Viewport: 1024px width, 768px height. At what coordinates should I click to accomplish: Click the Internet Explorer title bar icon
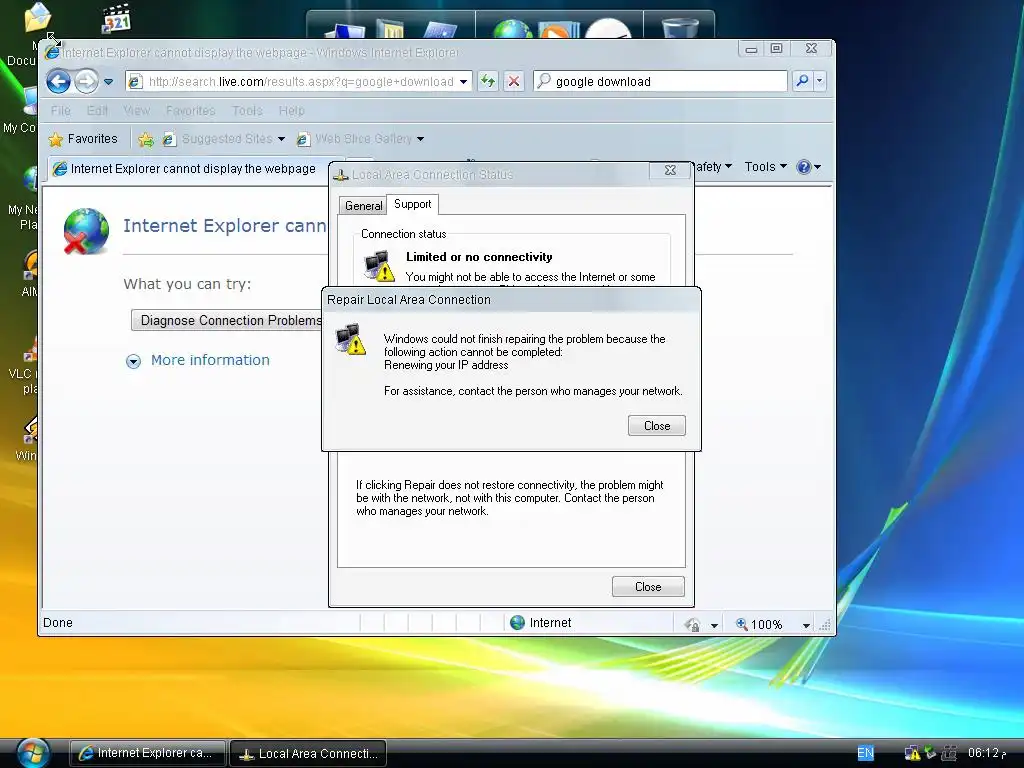tap(52, 52)
